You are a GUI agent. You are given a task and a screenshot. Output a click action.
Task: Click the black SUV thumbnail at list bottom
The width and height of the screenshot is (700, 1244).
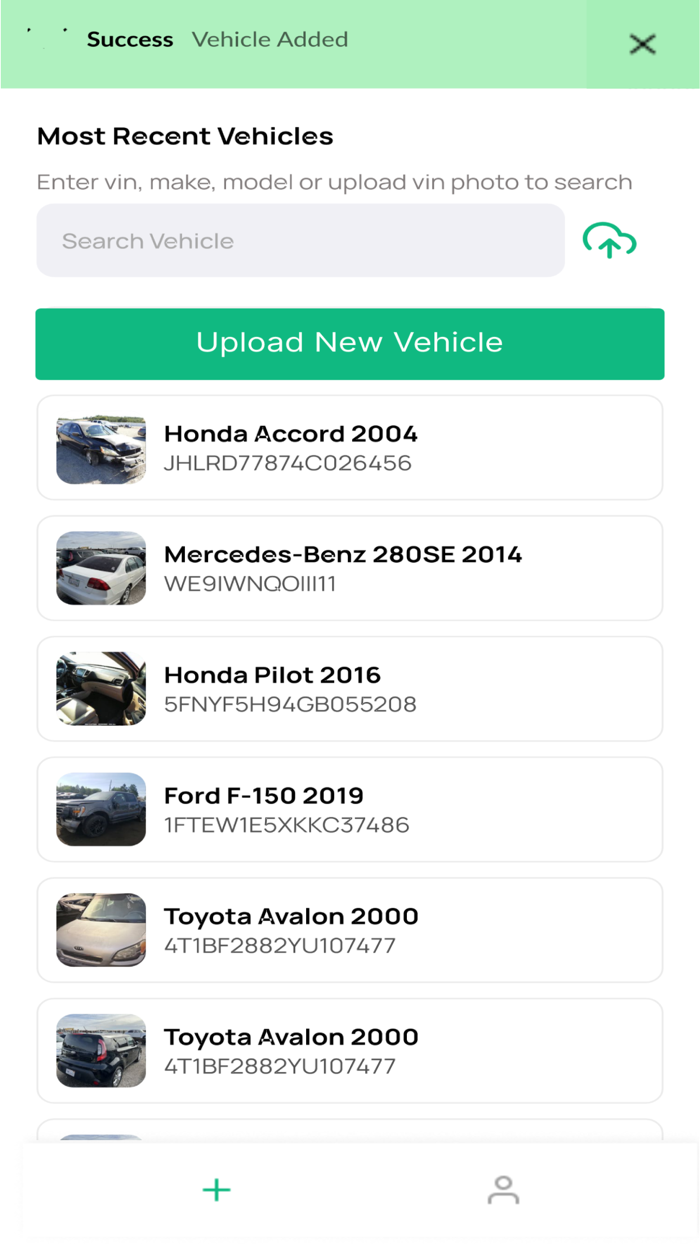(x=100, y=1050)
